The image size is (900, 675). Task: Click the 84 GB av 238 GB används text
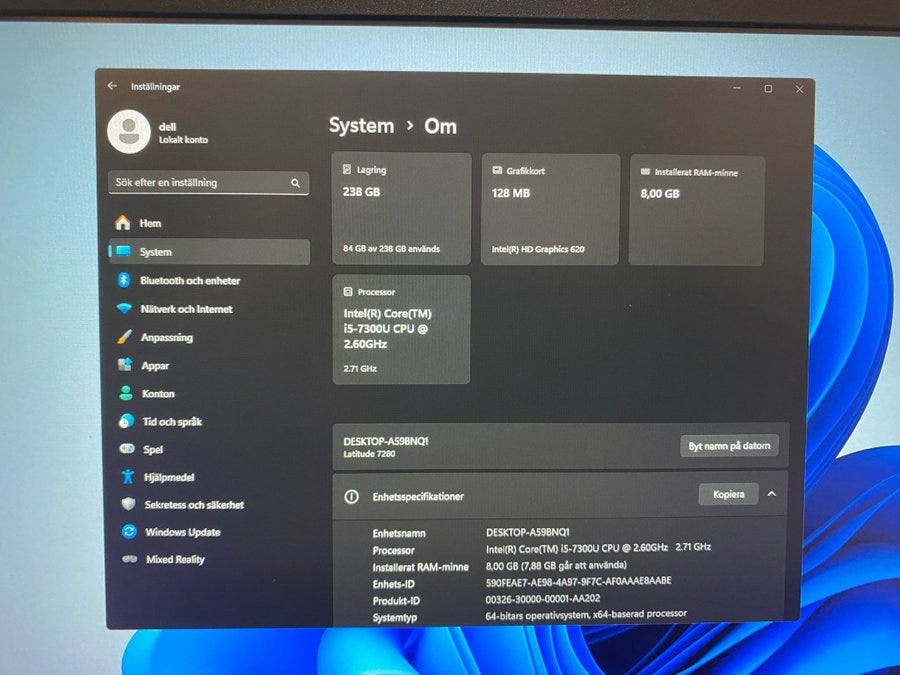coord(391,249)
